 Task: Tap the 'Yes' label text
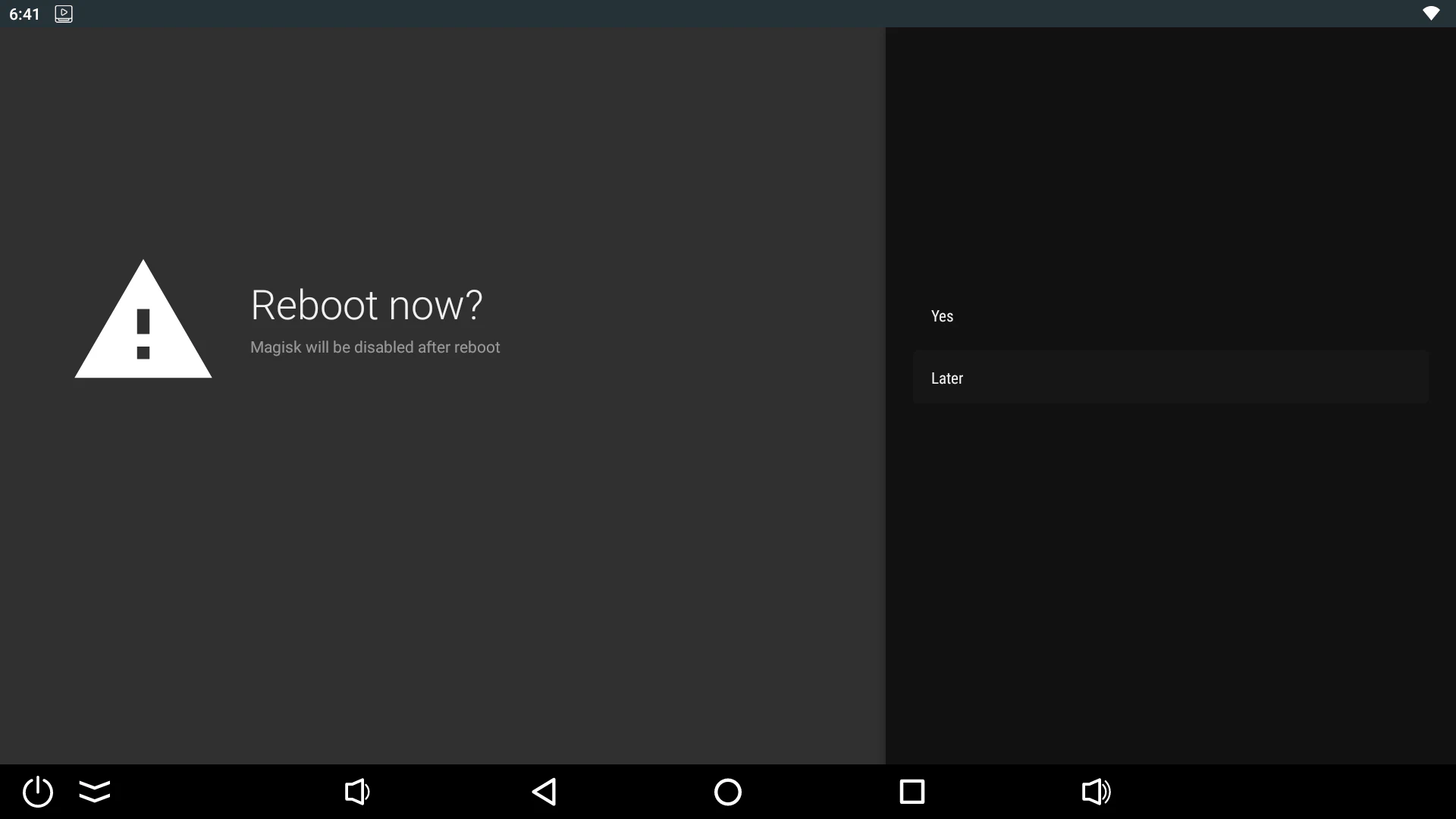point(942,316)
